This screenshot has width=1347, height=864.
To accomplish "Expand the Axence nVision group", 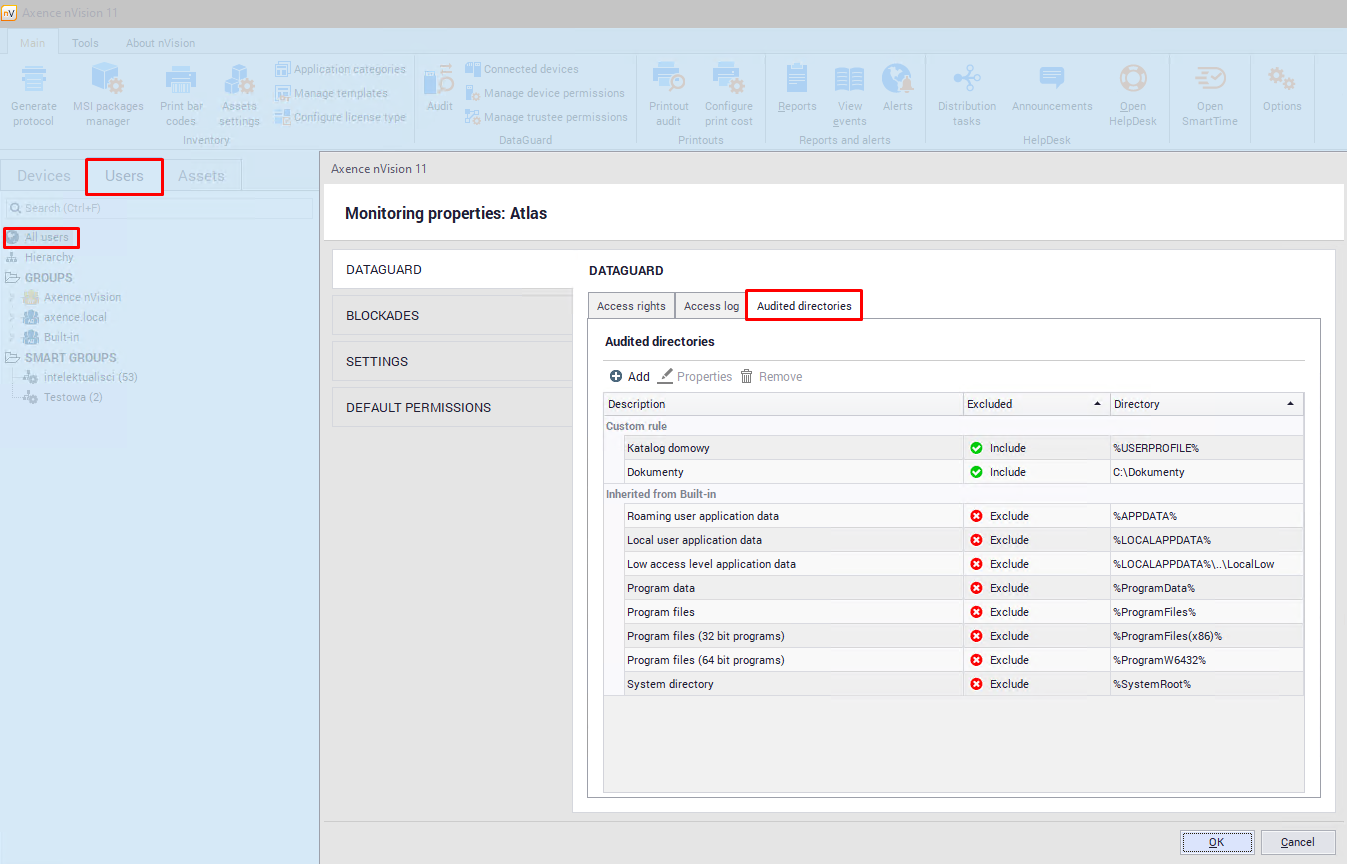I will pos(12,297).
